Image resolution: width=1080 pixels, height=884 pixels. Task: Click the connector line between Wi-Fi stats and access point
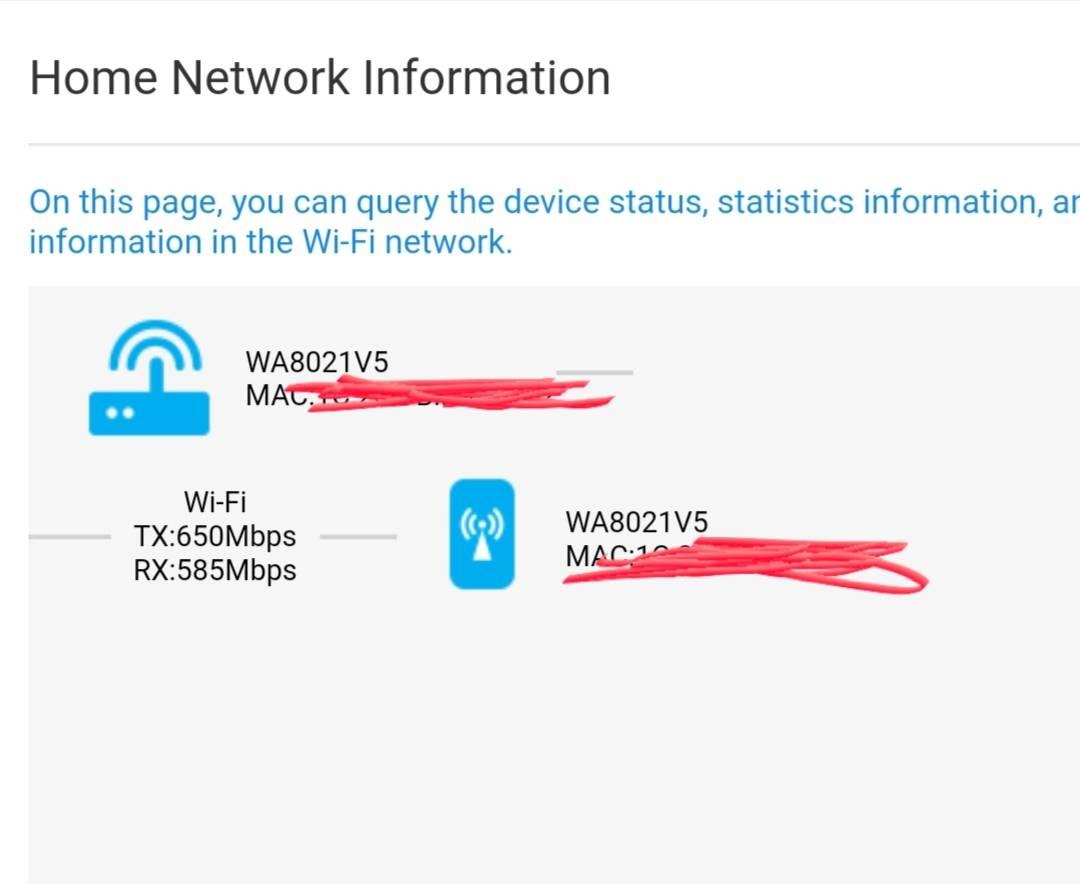pyautogui.click(x=358, y=537)
